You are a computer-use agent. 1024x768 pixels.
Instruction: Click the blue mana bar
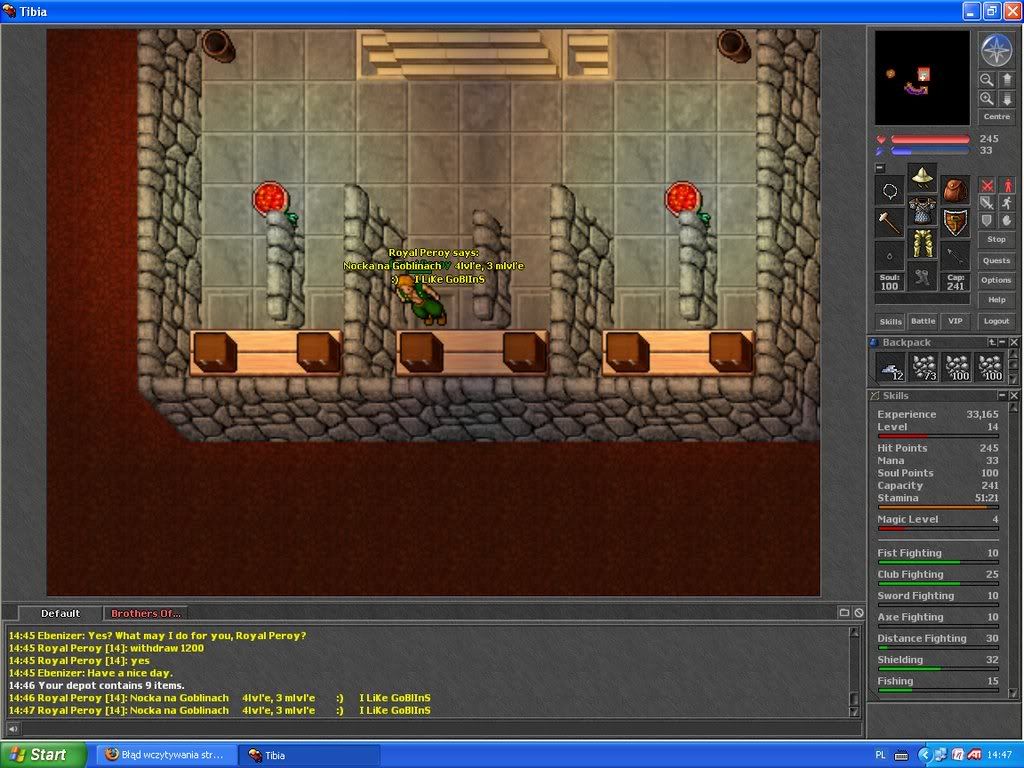[931, 151]
